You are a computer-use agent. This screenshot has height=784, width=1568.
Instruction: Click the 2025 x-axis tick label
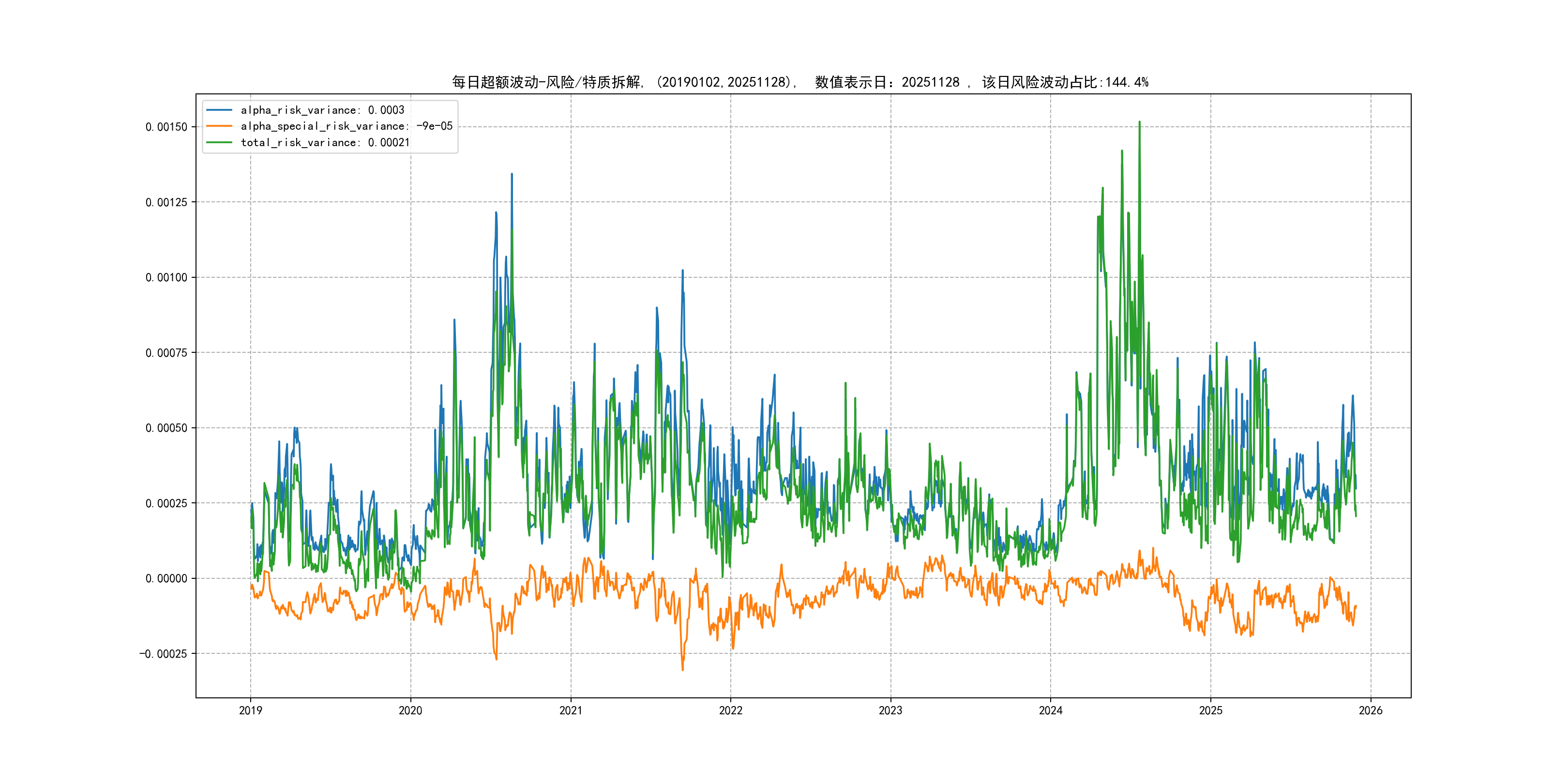(x=1211, y=710)
